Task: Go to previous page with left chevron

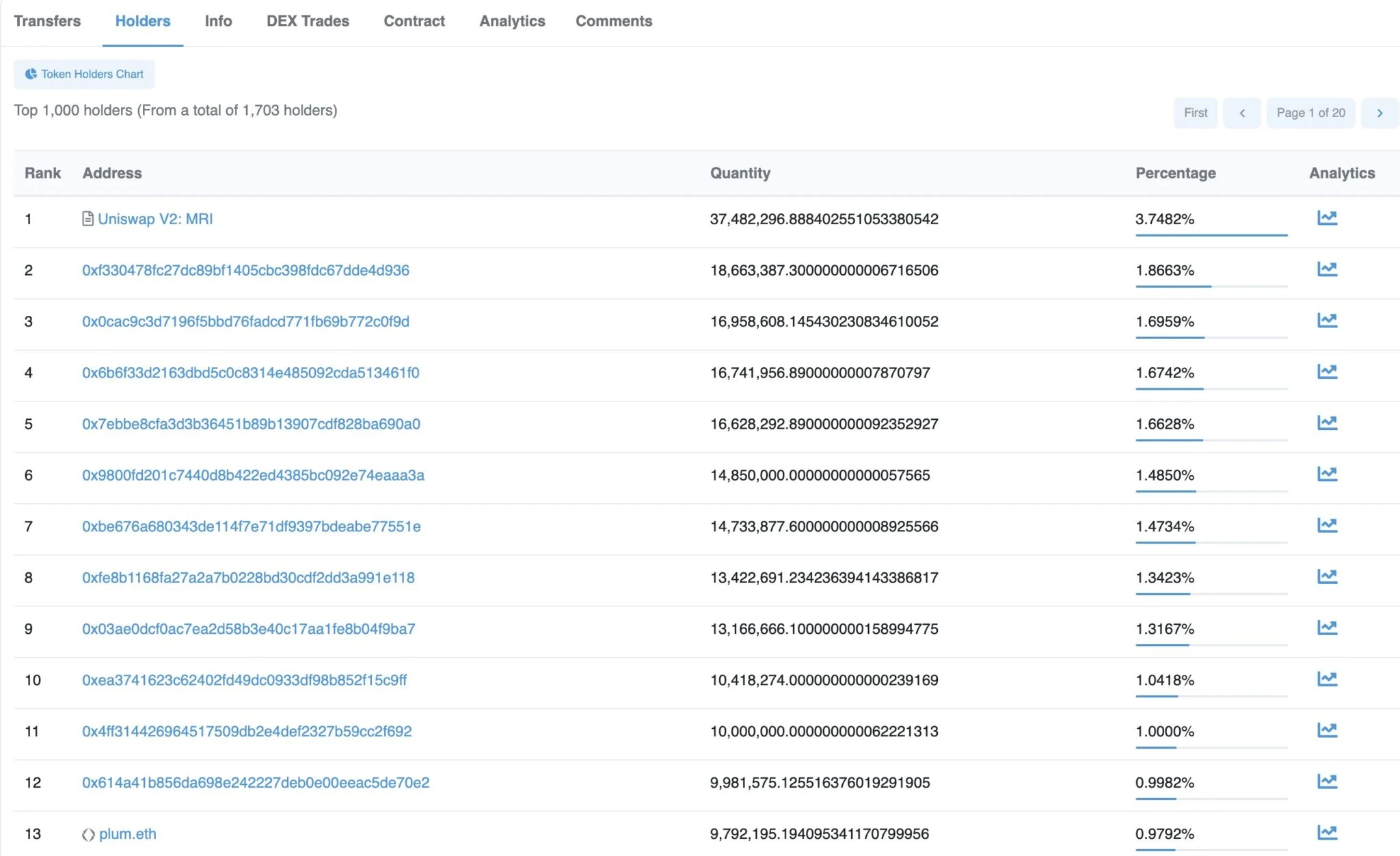Action: click(1242, 113)
